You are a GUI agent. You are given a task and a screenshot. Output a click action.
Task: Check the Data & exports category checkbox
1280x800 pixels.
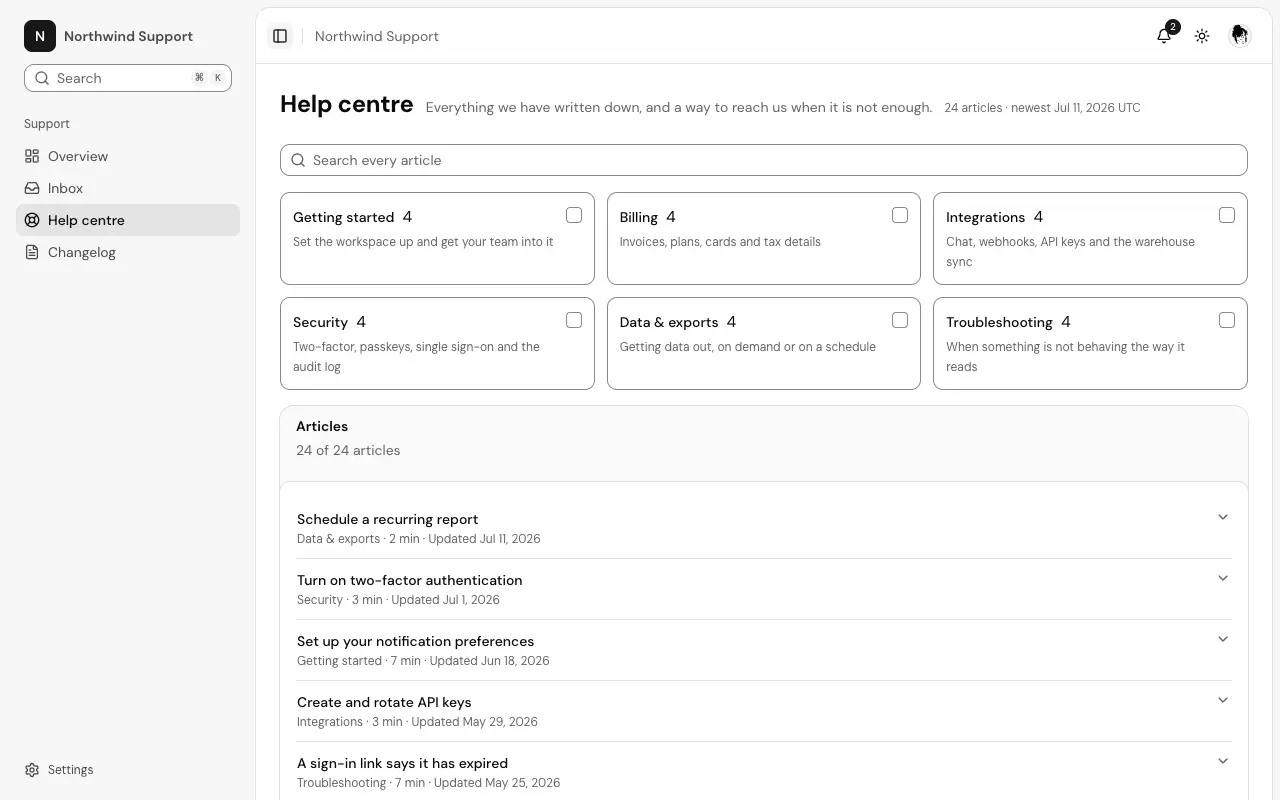pos(900,320)
